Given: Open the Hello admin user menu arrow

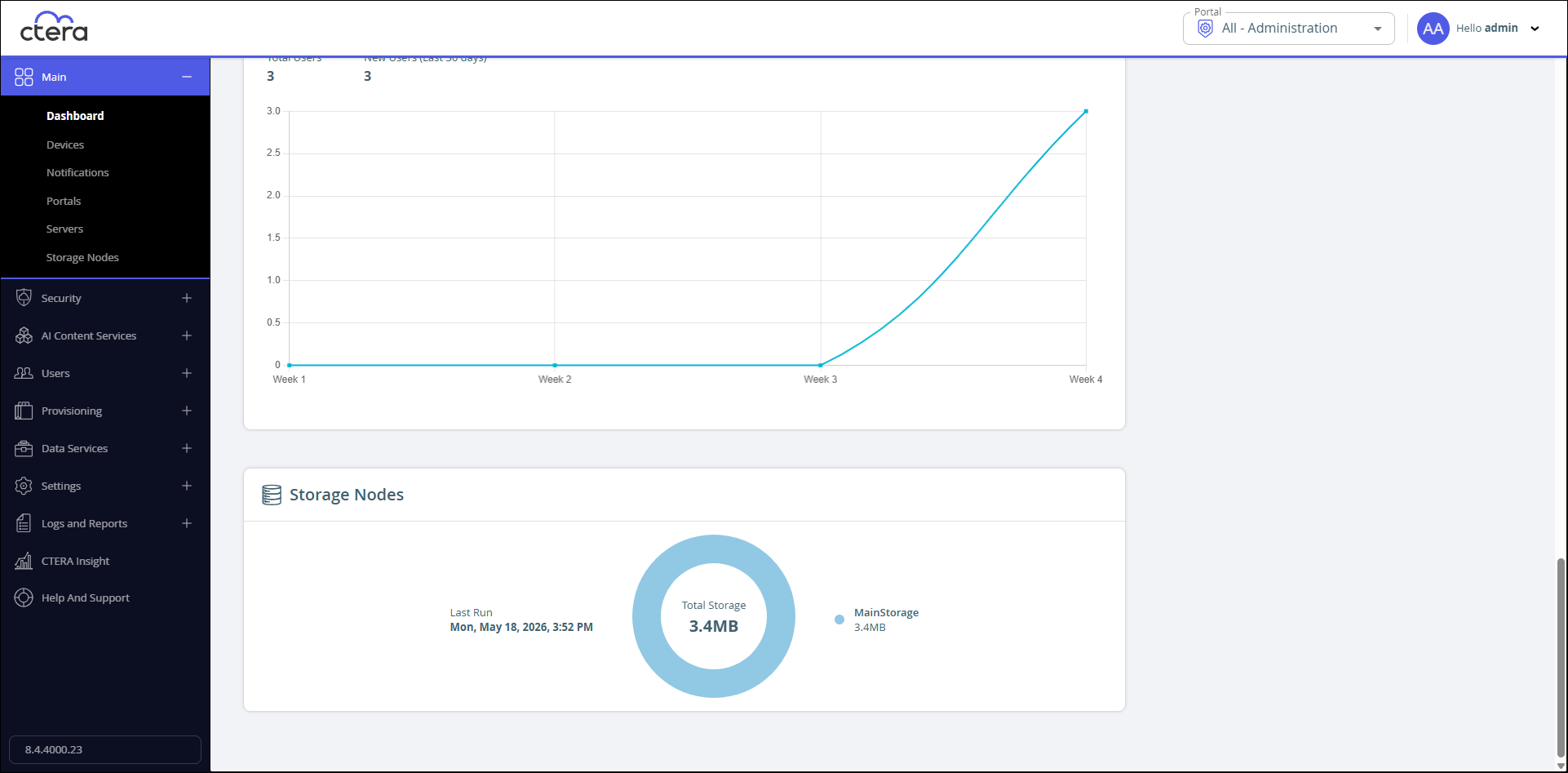Looking at the screenshot, I should pyautogui.click(x=1535, y=29).
